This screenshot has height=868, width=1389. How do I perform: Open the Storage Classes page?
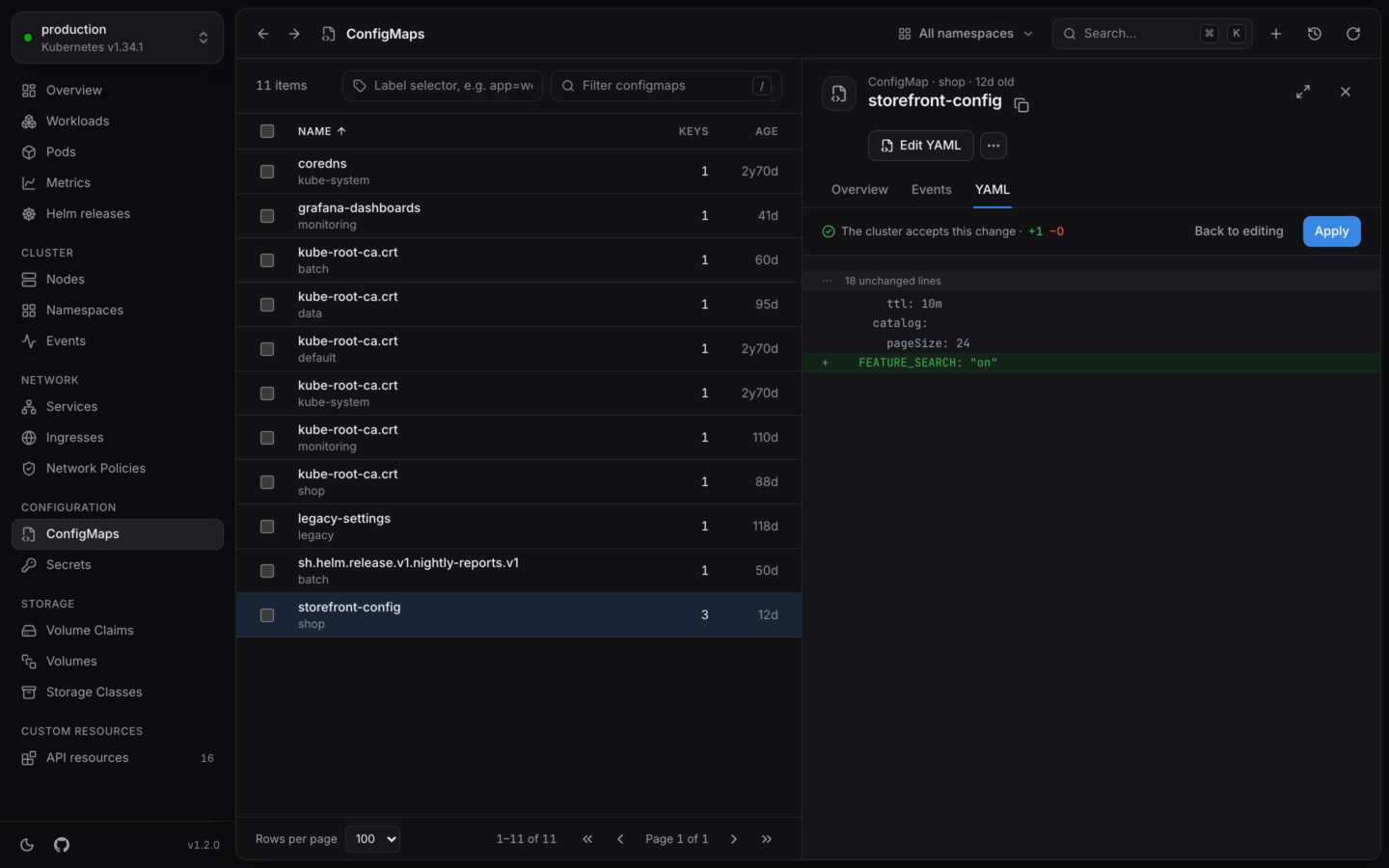pos(118,692)
